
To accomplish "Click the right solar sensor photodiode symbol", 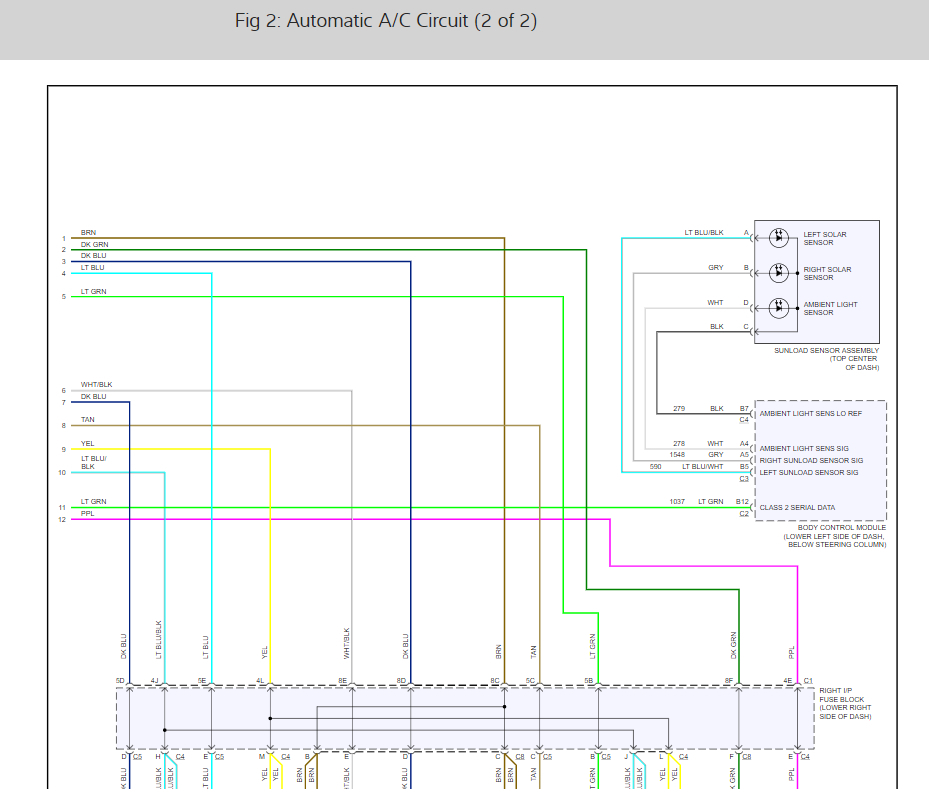I will [x=779, y=273].
